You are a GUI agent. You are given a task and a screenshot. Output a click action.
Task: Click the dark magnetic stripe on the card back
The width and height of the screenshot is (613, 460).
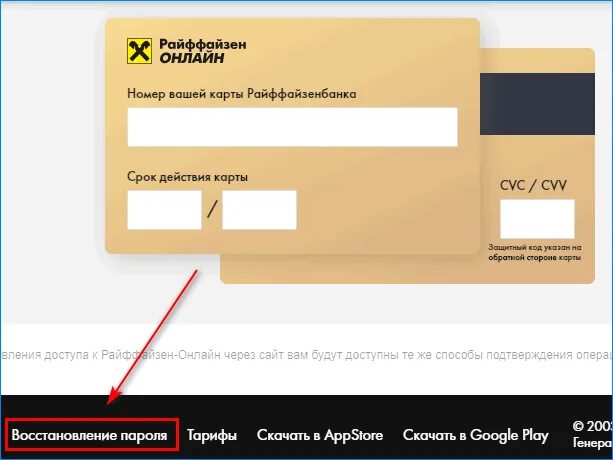tap(538, 104)
